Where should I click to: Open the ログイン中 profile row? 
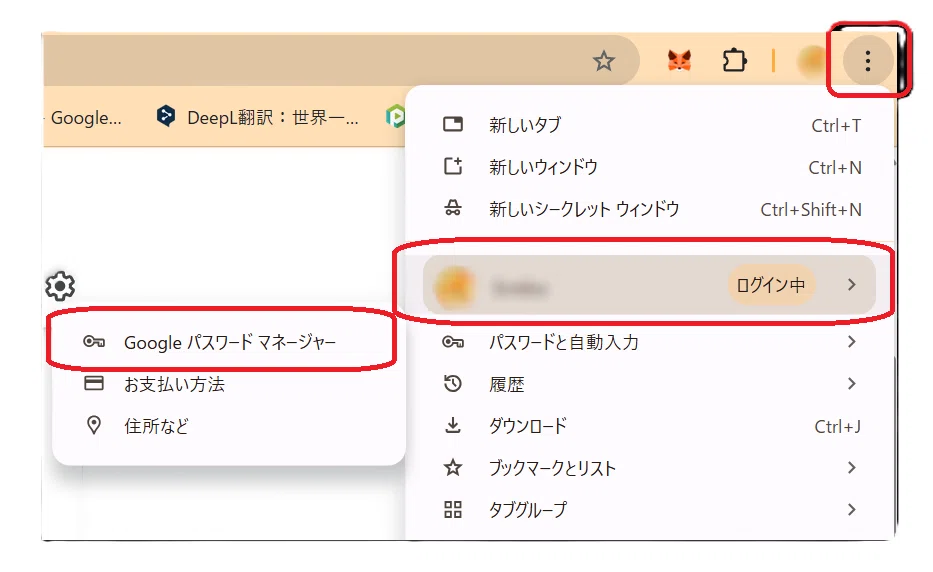click(649, 285)
